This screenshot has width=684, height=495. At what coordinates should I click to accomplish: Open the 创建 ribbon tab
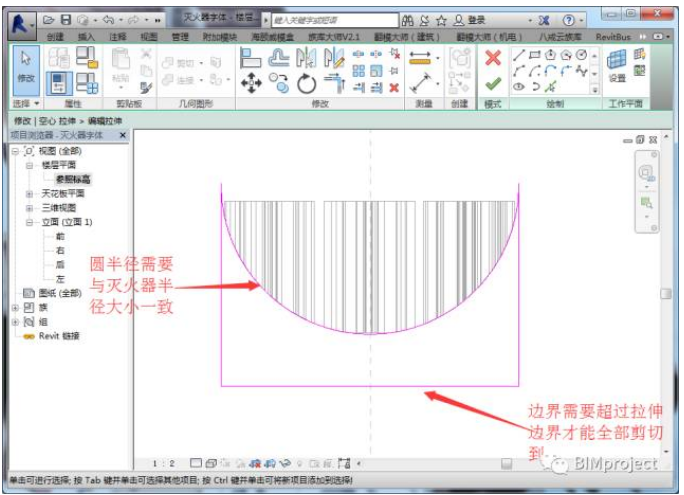(55, 36)
